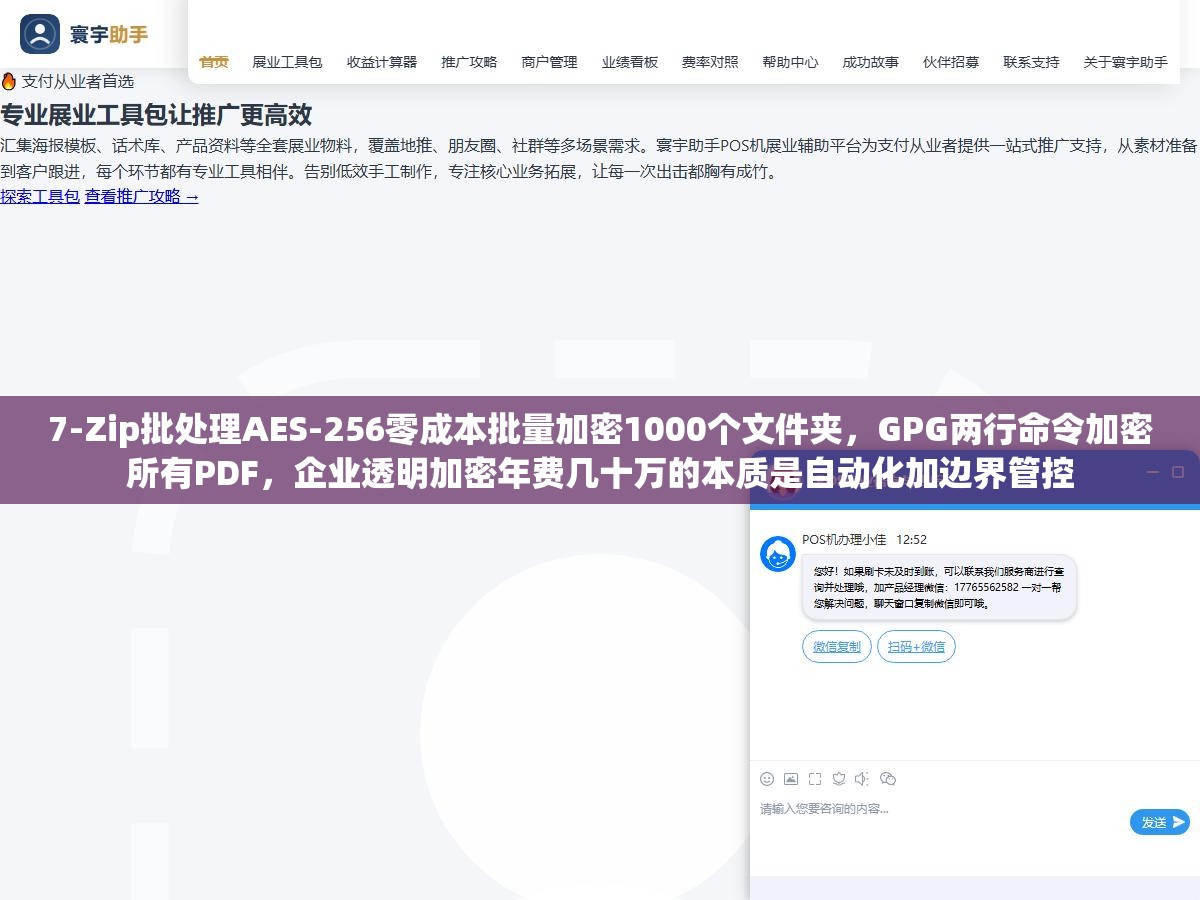Click the POS机办理小佳 agent avatar

click(778, 554)
